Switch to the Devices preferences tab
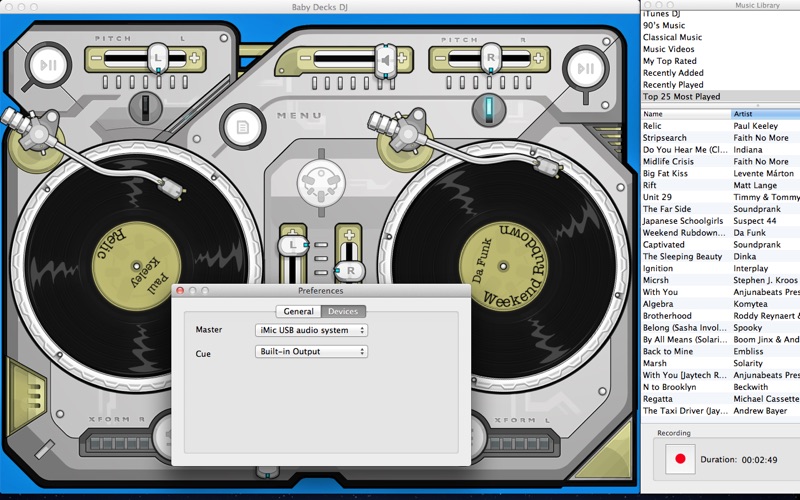800x500 pixels. click(343, 311)
